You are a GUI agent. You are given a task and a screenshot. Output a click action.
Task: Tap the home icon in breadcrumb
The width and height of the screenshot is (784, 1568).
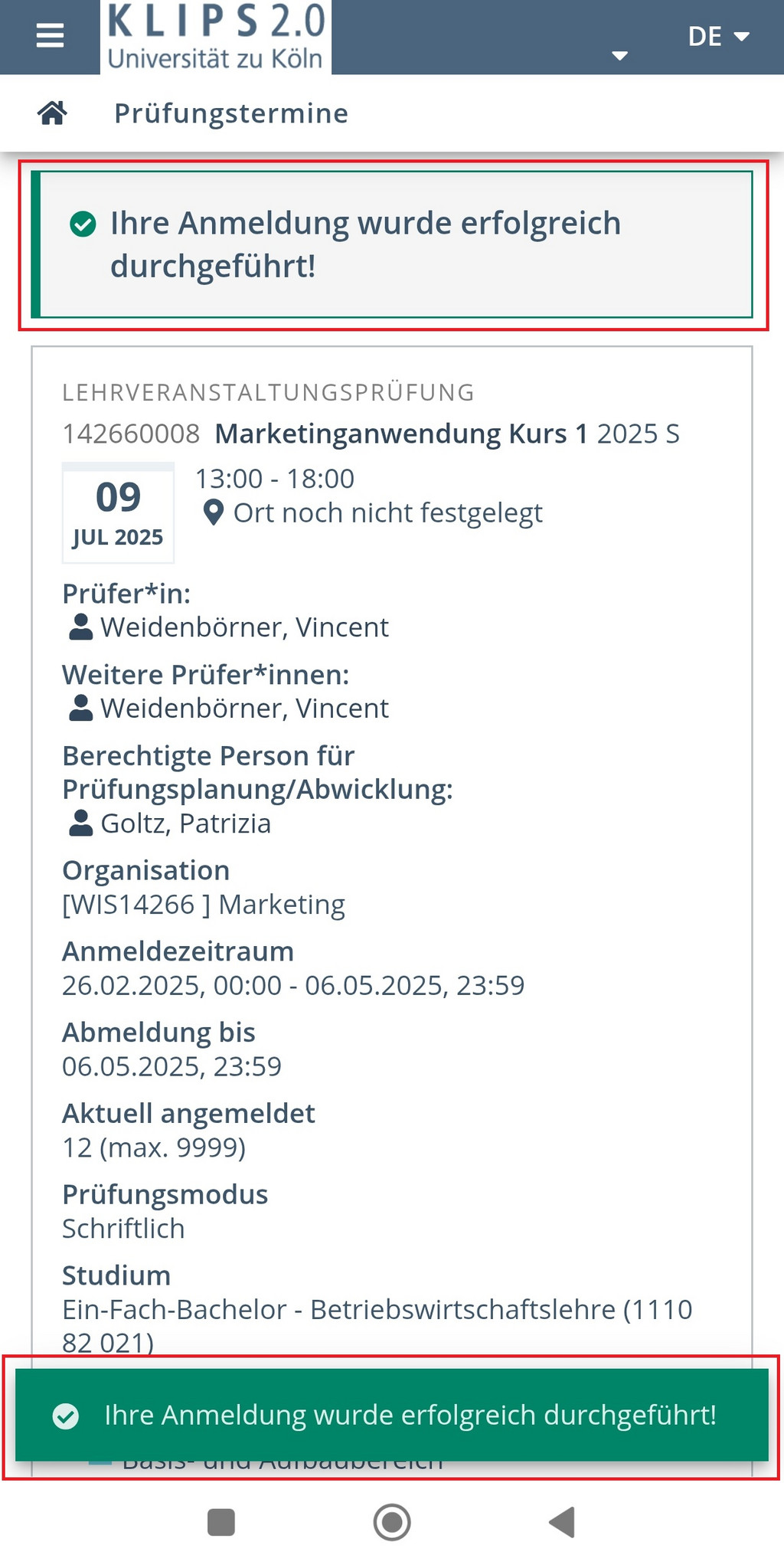(53, 113)
